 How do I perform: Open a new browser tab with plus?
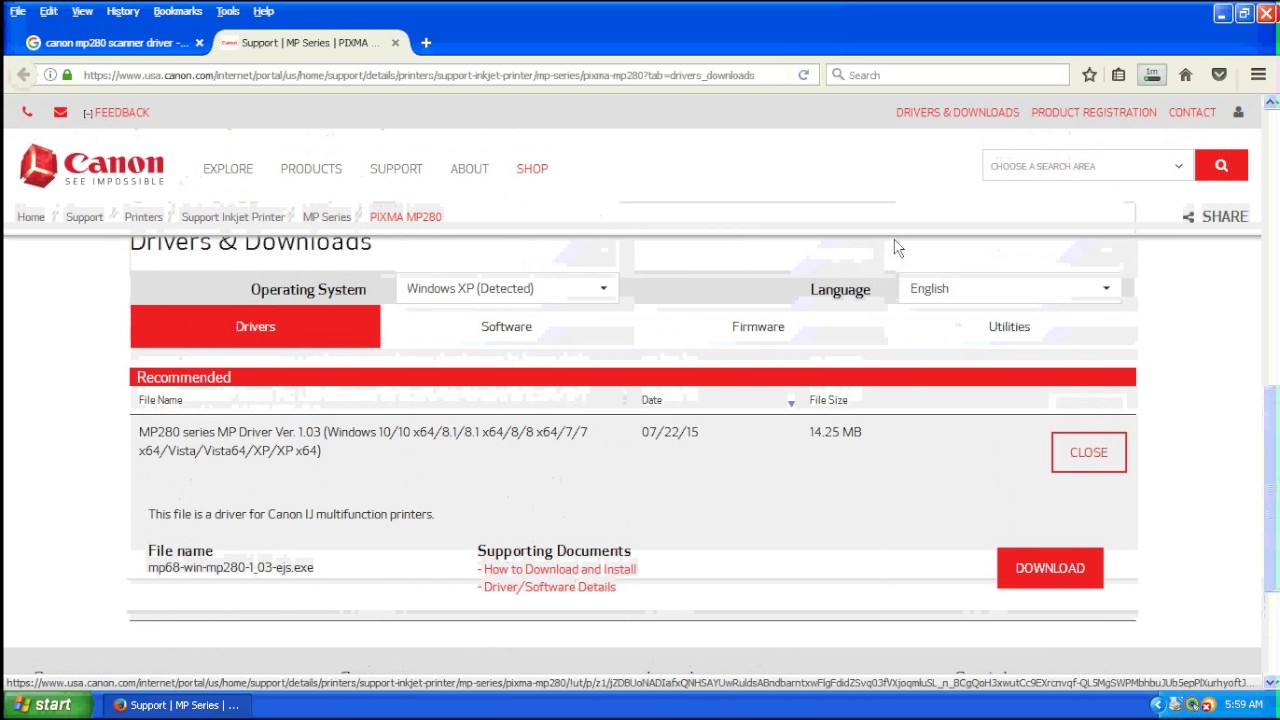pos(426,43)
